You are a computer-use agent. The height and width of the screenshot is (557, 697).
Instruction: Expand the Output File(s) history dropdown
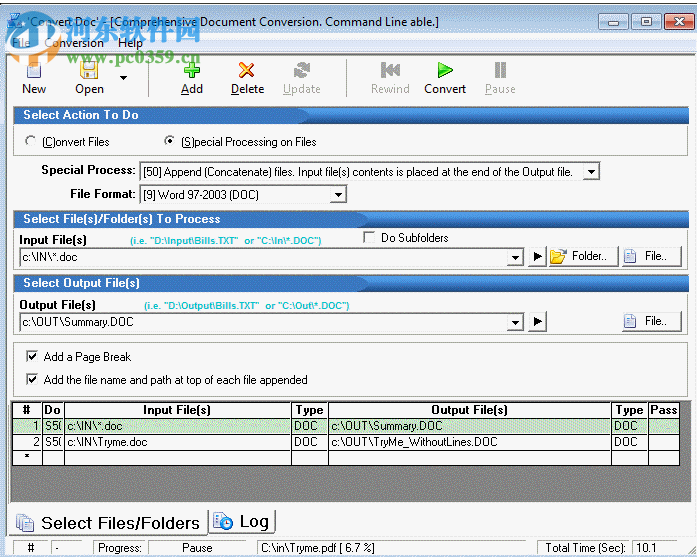click(x=515, y=322)
